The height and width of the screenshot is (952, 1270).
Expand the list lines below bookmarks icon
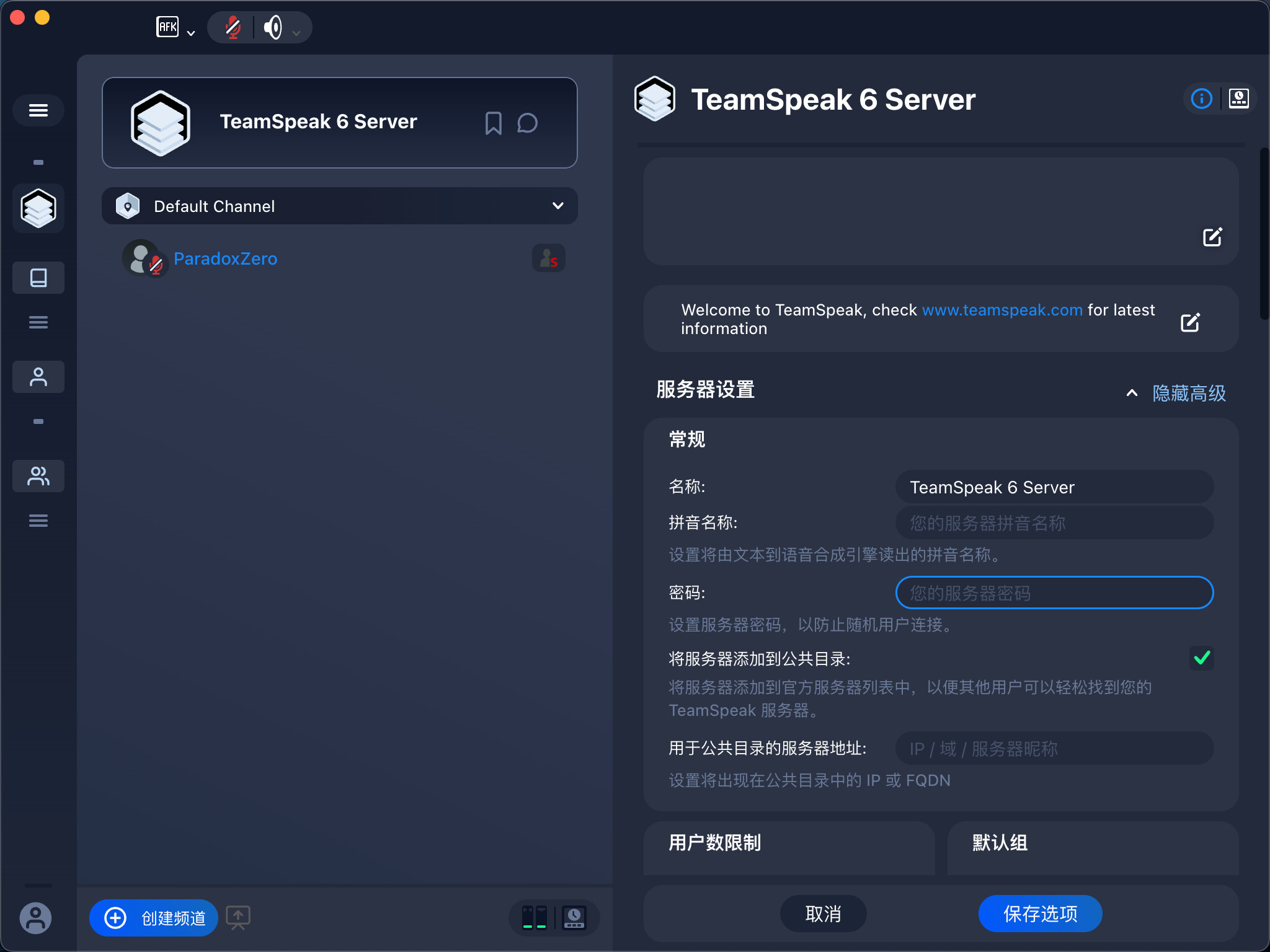click(x=38, y=322)
